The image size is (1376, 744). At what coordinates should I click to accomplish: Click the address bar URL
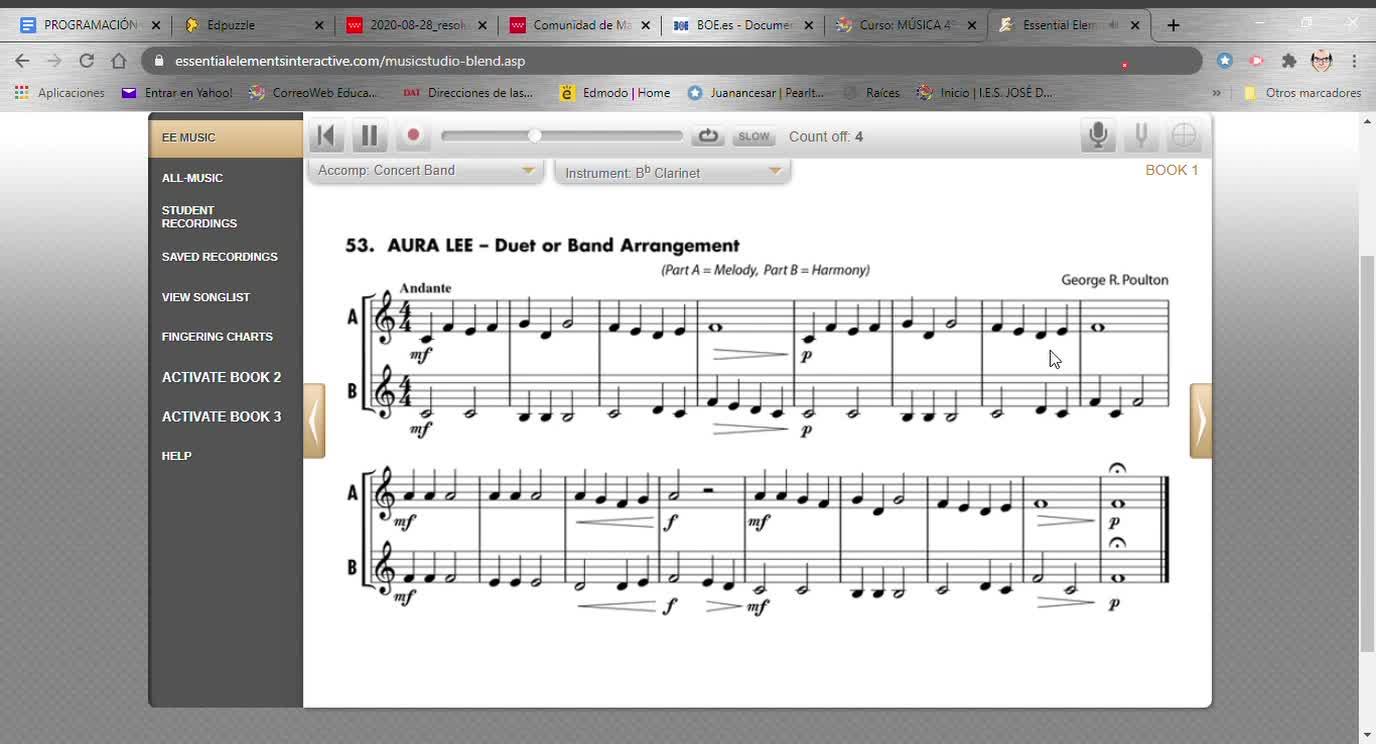click(350, 61)
